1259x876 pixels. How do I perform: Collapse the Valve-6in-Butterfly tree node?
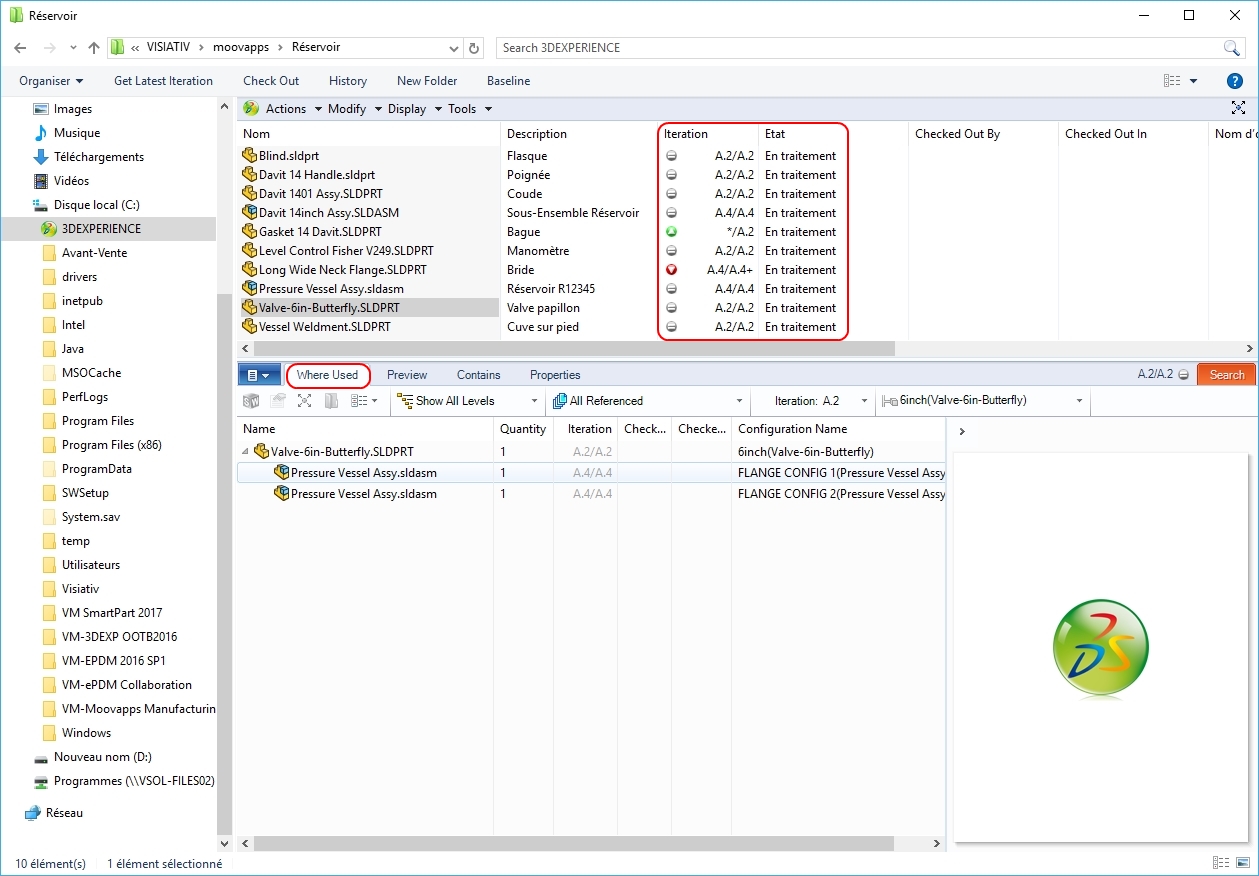[x=246, y=452]
